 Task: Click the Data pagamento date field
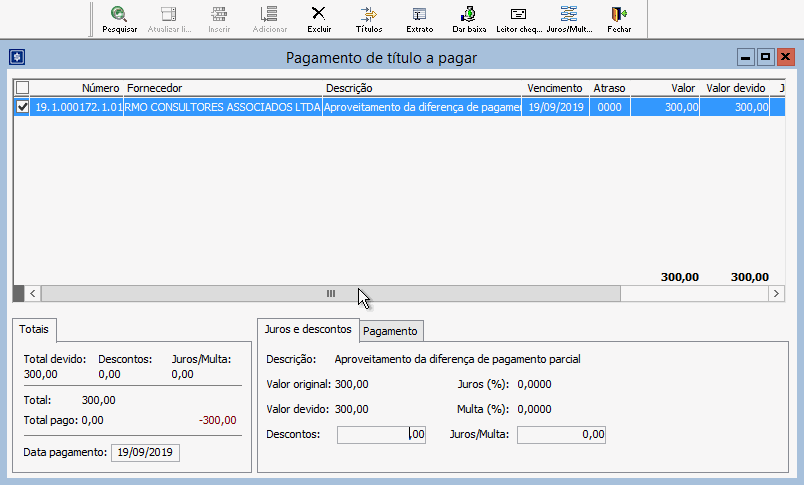(145, 453)
